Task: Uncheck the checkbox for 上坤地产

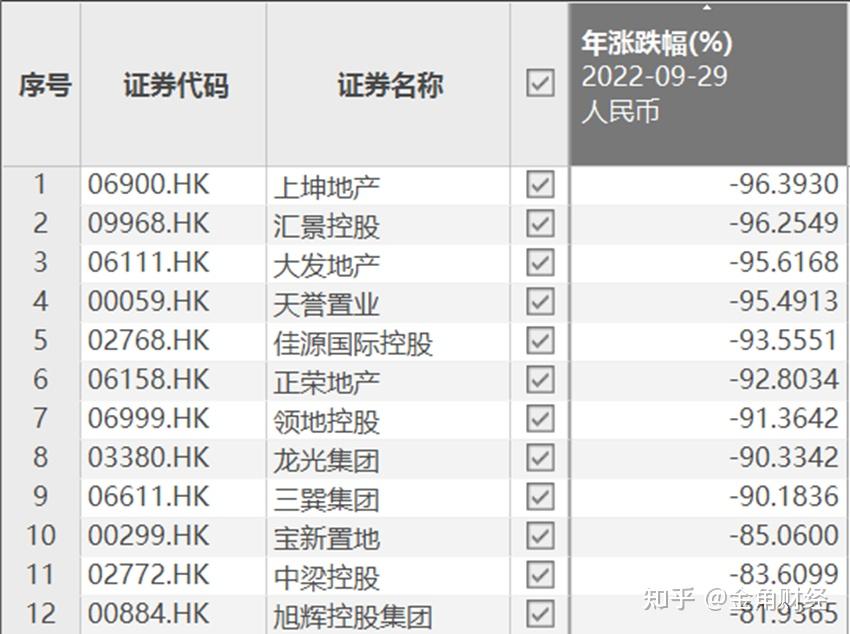Action: [540, 184]
